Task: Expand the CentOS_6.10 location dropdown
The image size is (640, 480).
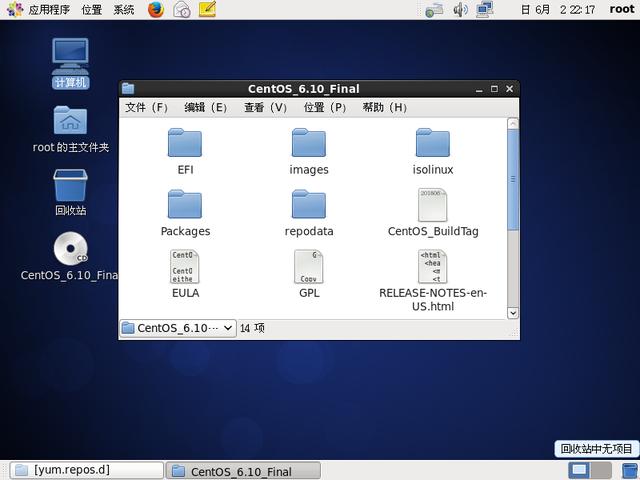Action: tap(178, 328)
